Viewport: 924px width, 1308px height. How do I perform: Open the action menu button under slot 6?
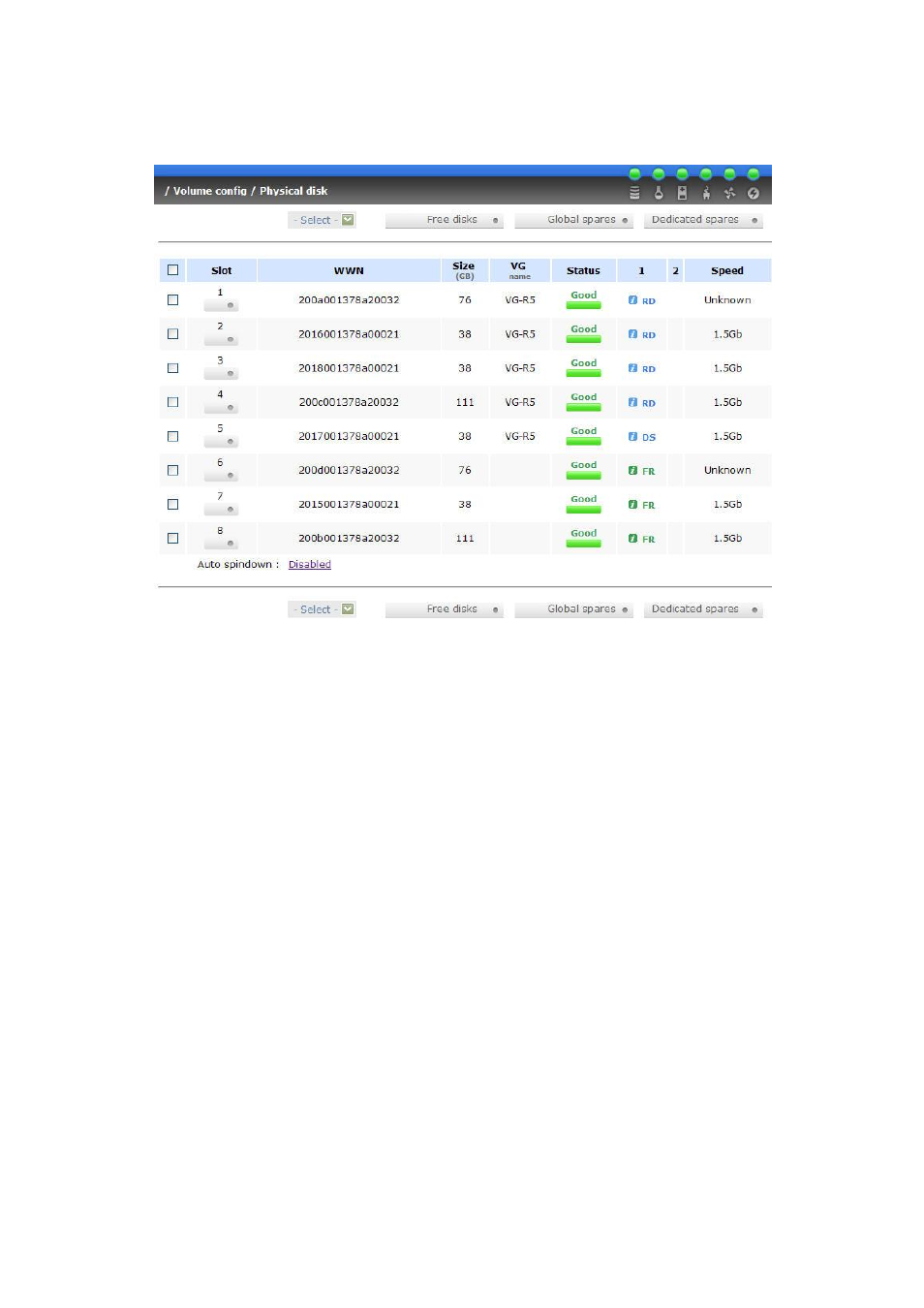pos(221,476)
